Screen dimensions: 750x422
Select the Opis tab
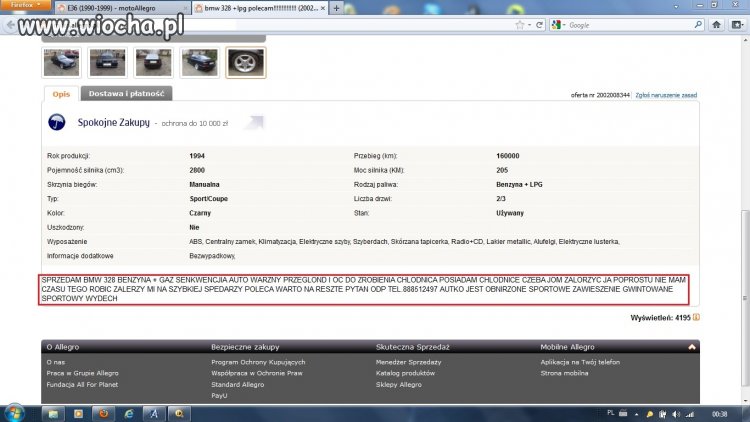click(x=61, y=94)
